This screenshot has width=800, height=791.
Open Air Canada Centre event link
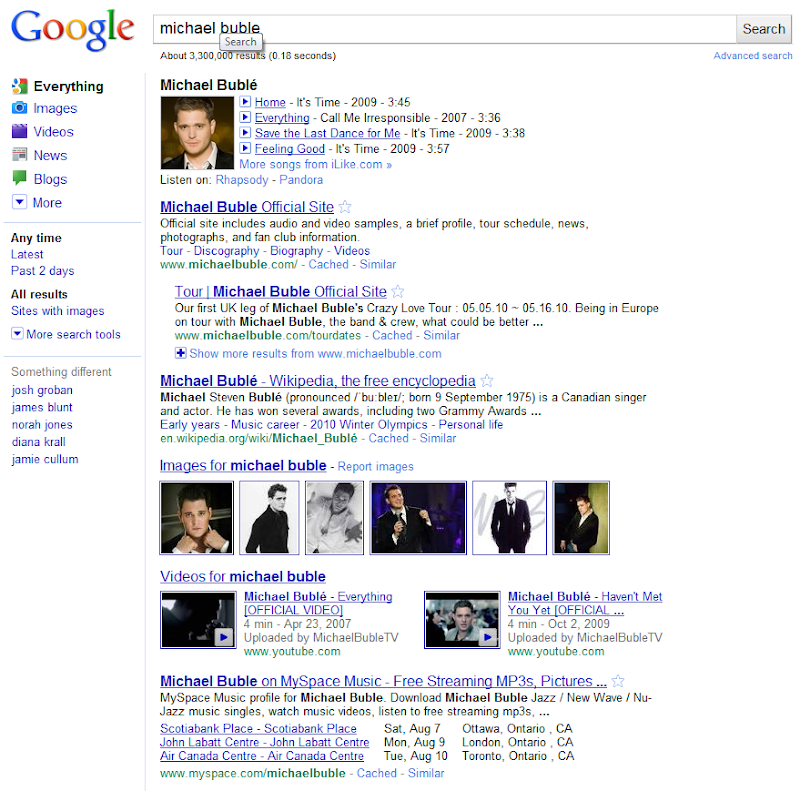[x=262, y=756]
